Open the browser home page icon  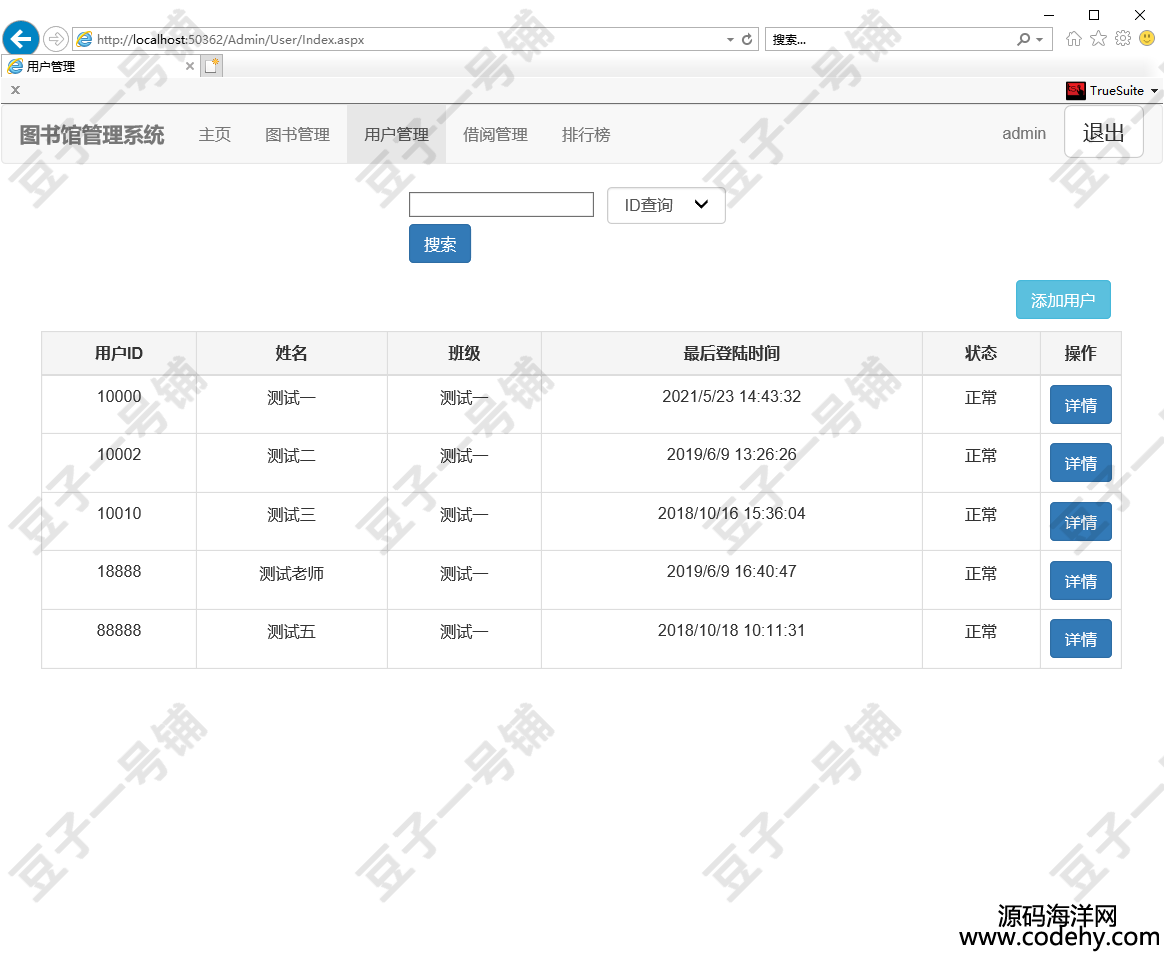coord(1074,39)
